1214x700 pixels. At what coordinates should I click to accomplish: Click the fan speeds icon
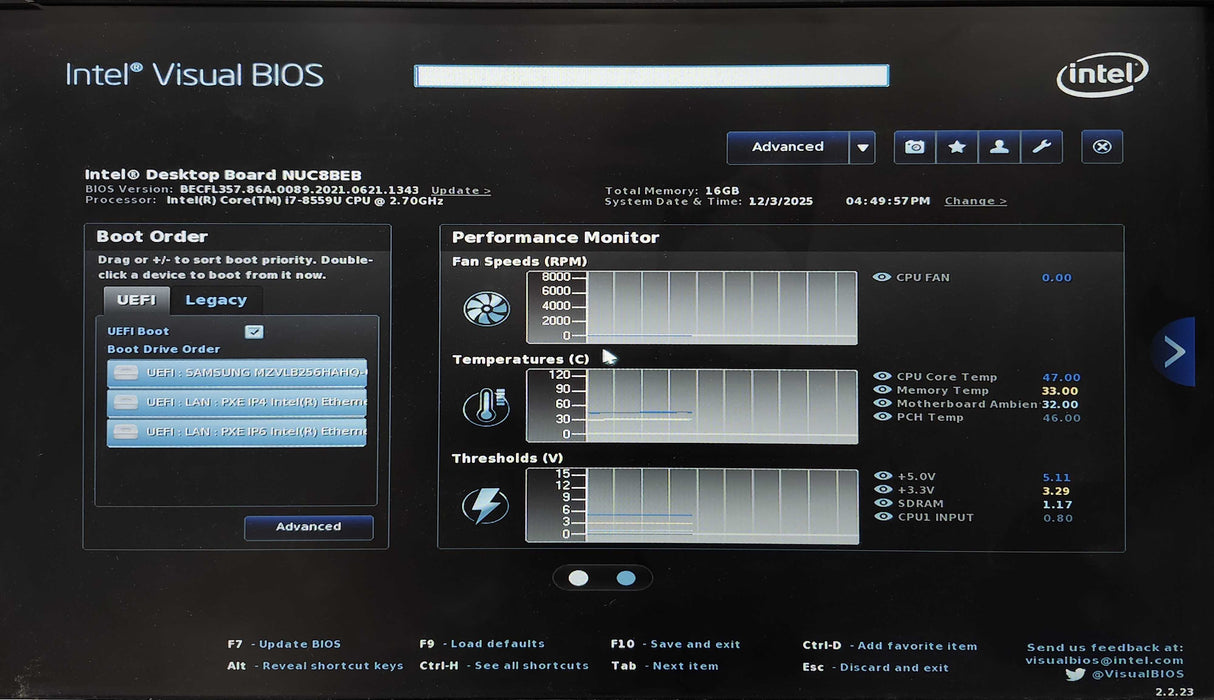tap(486, 308)
